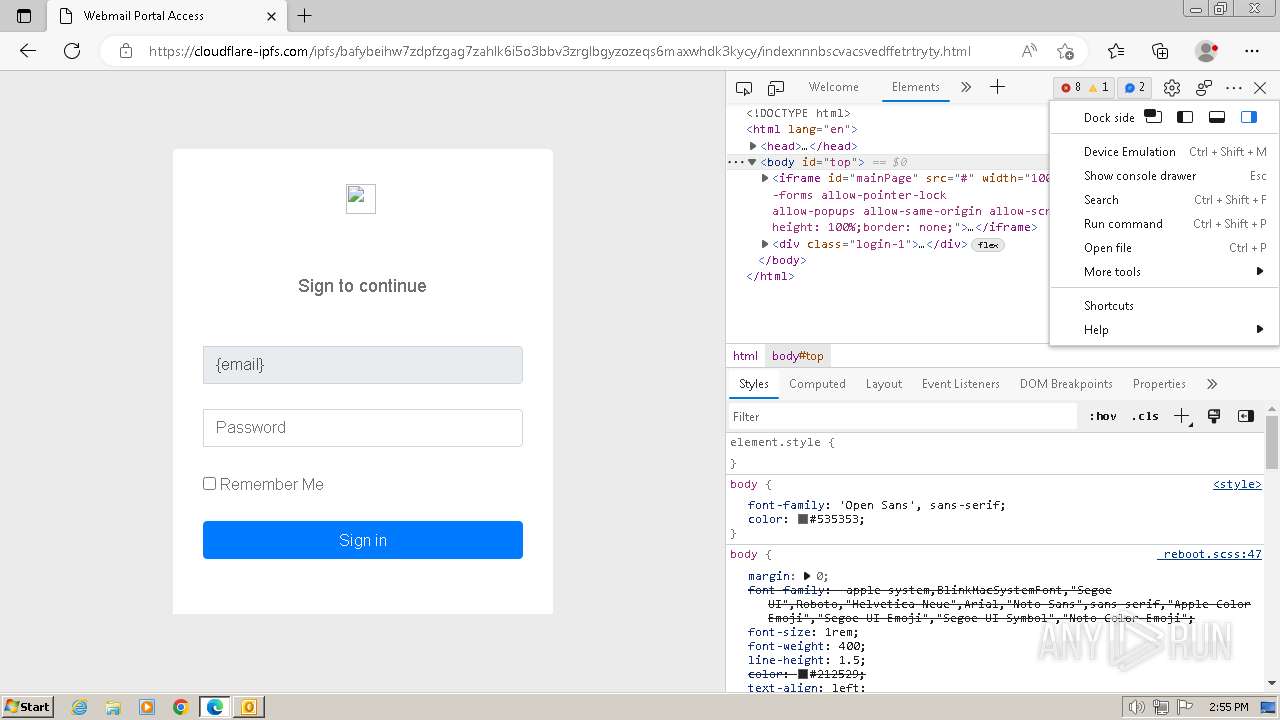Expand the iframe mainPage node
1280x720 pixels.
pyautogui.click(x=765, y=178)
